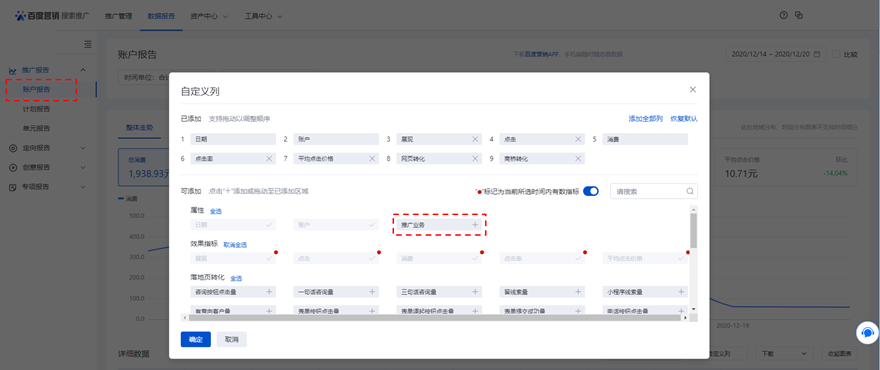Expand the 资产中心 dropdown menu
Screen dimensions: 880x370
pyautogui.click(x=209, y=16)
